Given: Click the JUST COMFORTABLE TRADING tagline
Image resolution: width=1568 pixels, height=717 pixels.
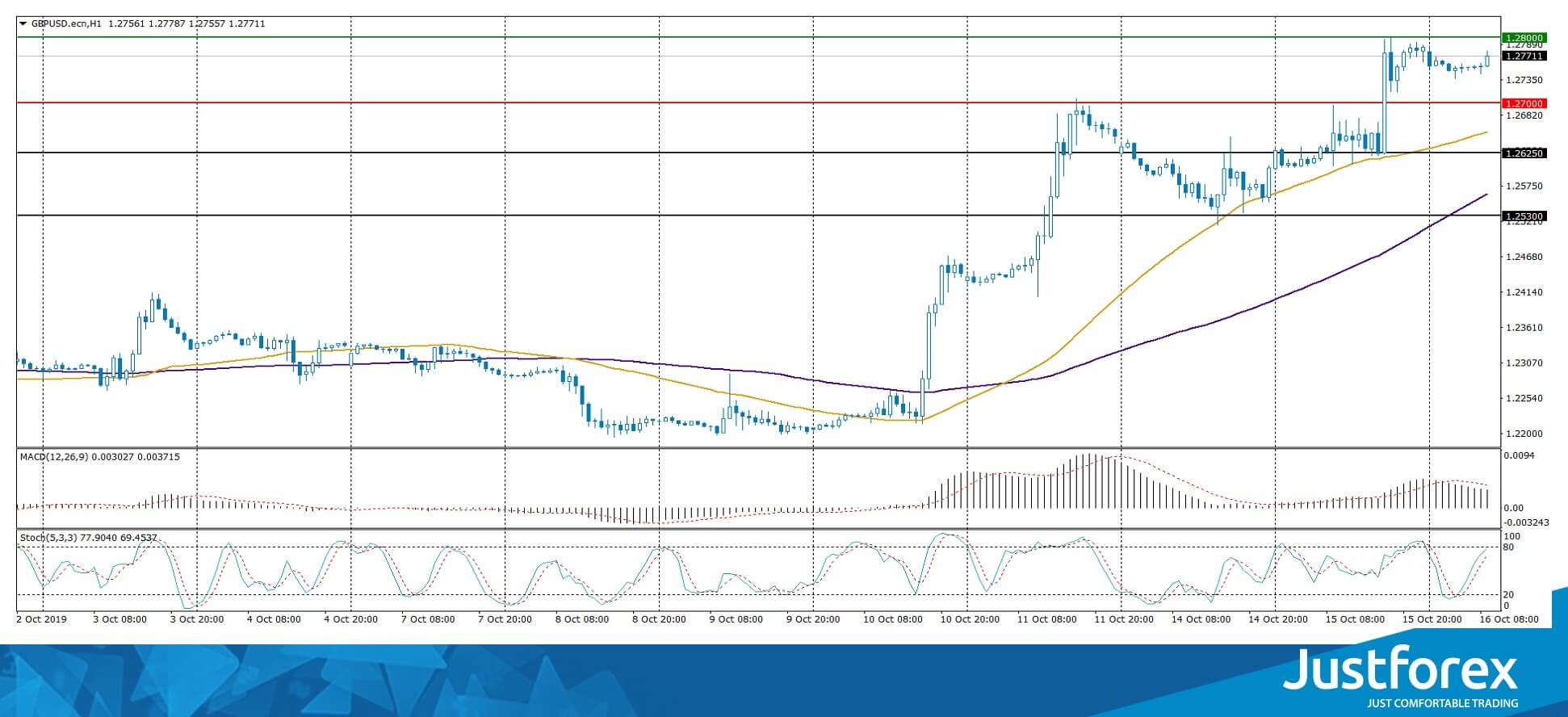Looking at the screenshot, I should coord(1442,703).
